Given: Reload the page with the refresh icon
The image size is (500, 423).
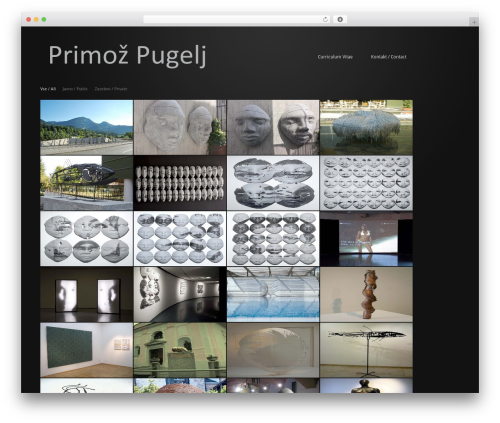Looking at the screenshot, I should click(325, 19).
